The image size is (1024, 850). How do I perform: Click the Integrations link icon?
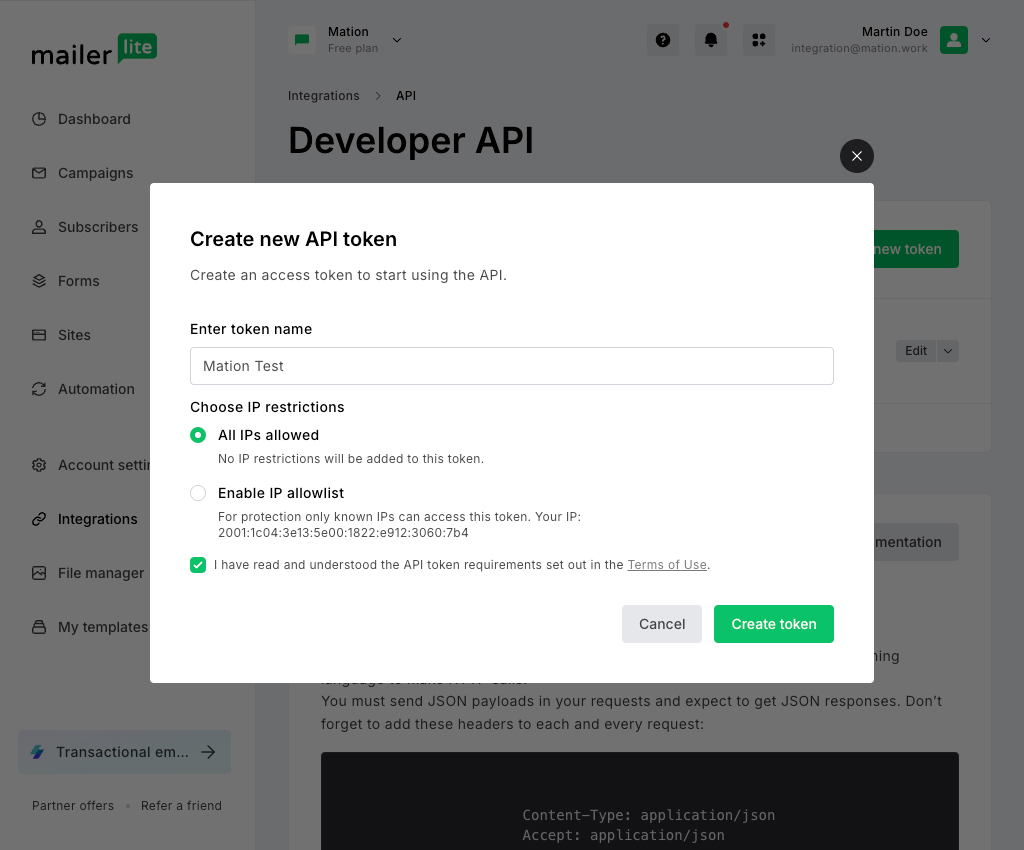[x=39, y=519]
